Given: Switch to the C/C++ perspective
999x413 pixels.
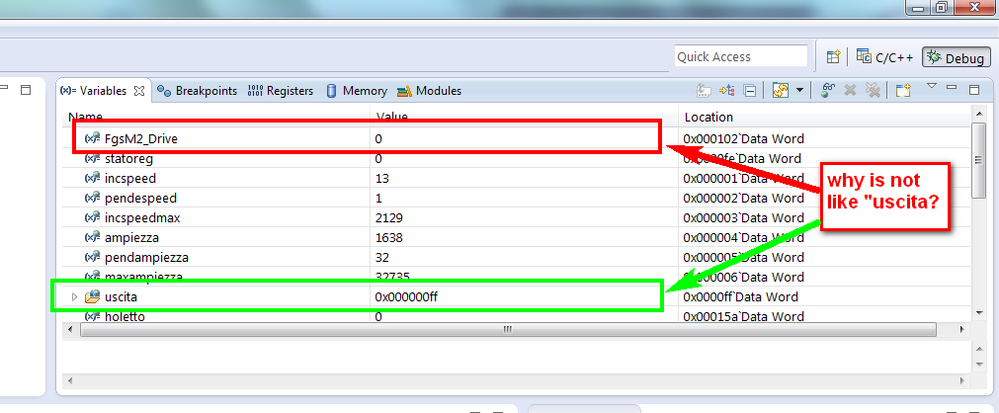Looking at the screenshot, I should click(884, 57).
